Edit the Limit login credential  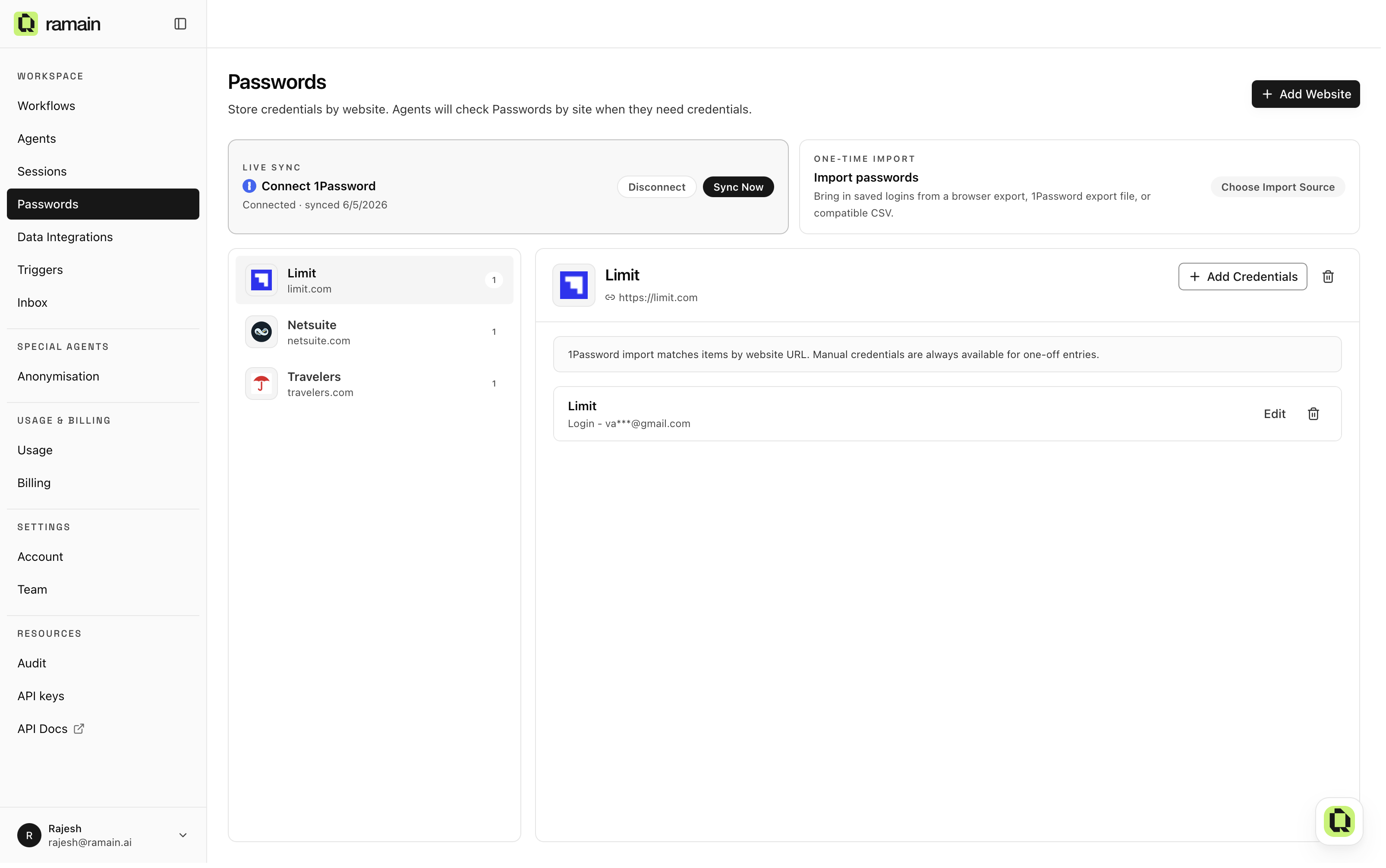coord(1274,414)
